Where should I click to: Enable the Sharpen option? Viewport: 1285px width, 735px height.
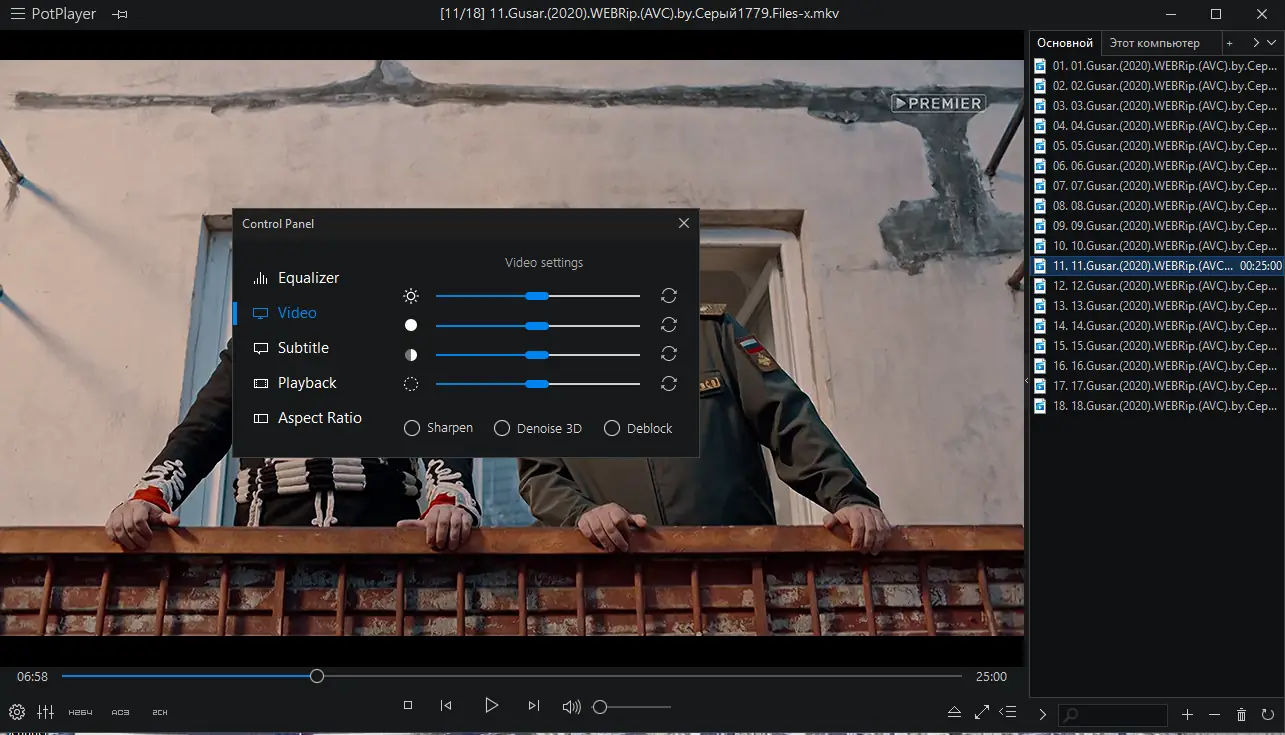[x=412, y=428]
